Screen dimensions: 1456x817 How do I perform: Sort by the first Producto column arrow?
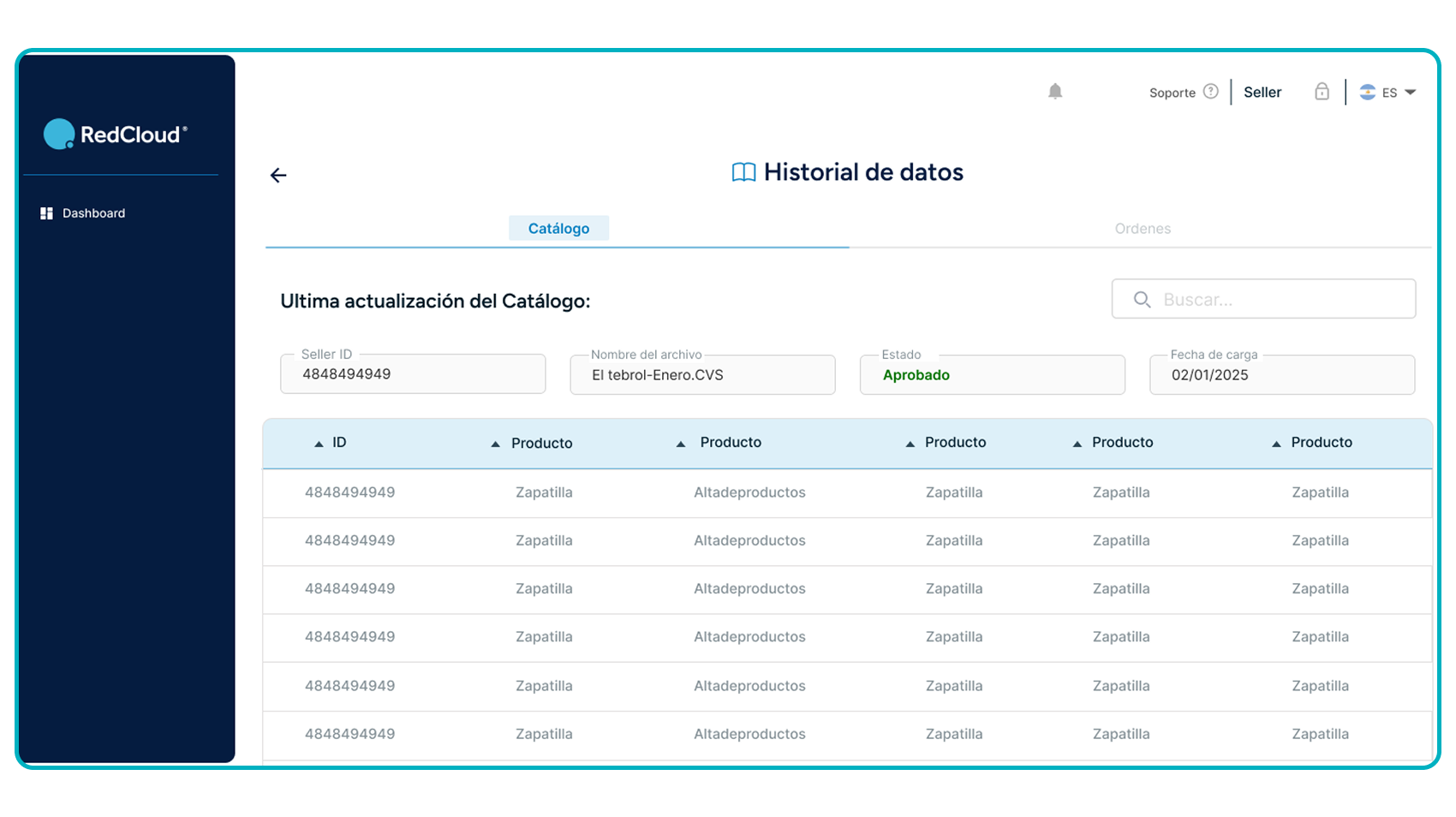(x=495, y=444)
